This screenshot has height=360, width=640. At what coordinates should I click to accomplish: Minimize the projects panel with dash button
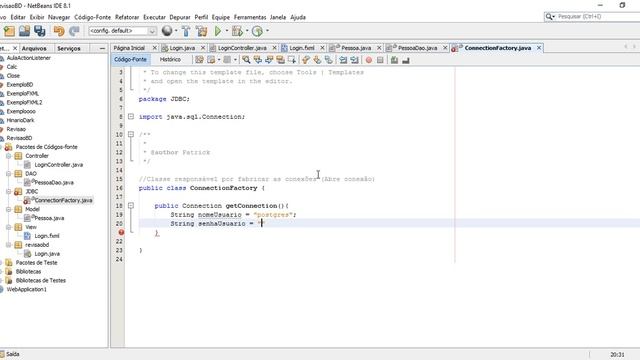pos(102,48)
